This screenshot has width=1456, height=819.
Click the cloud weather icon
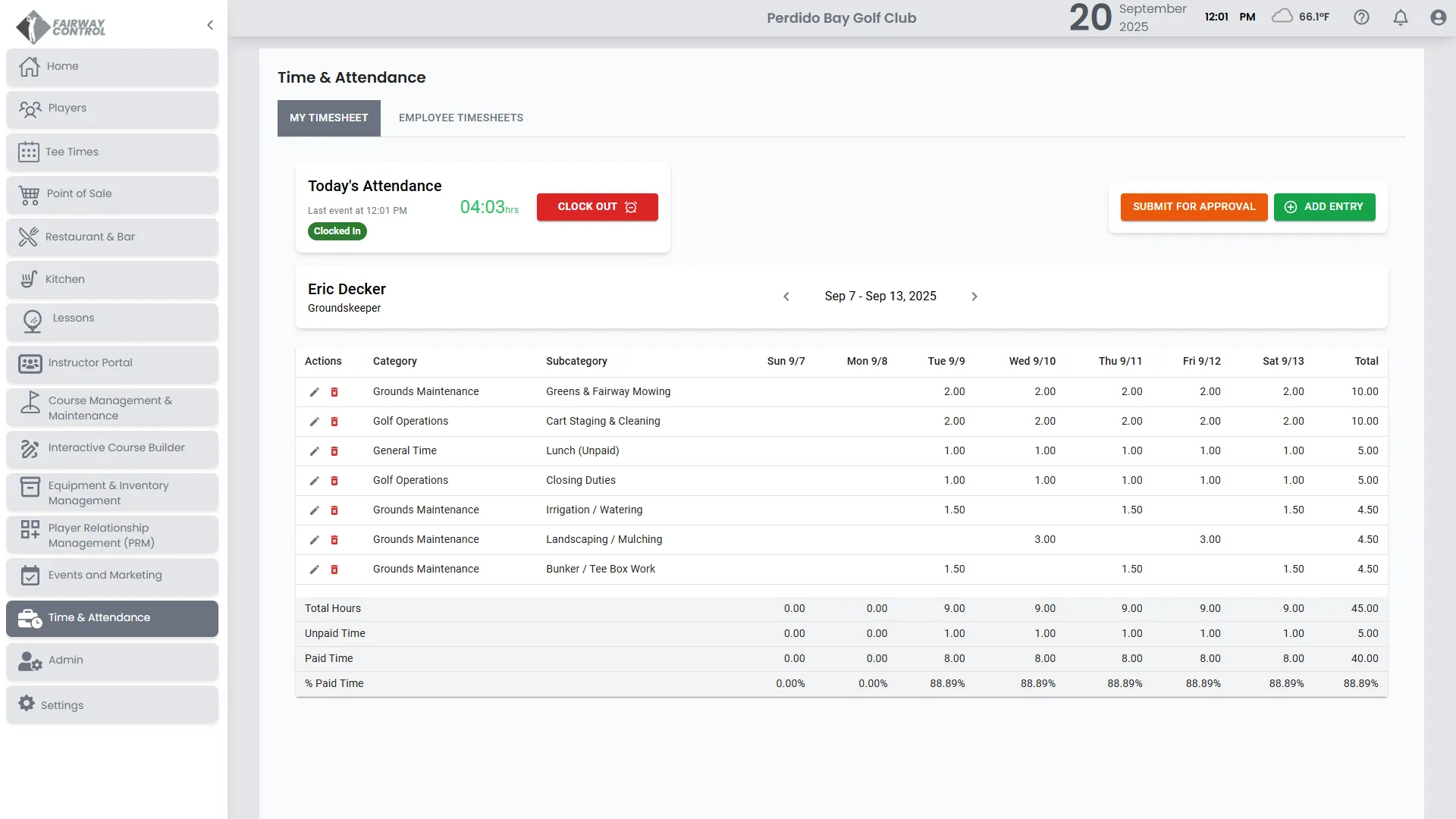coord(1282,16)
